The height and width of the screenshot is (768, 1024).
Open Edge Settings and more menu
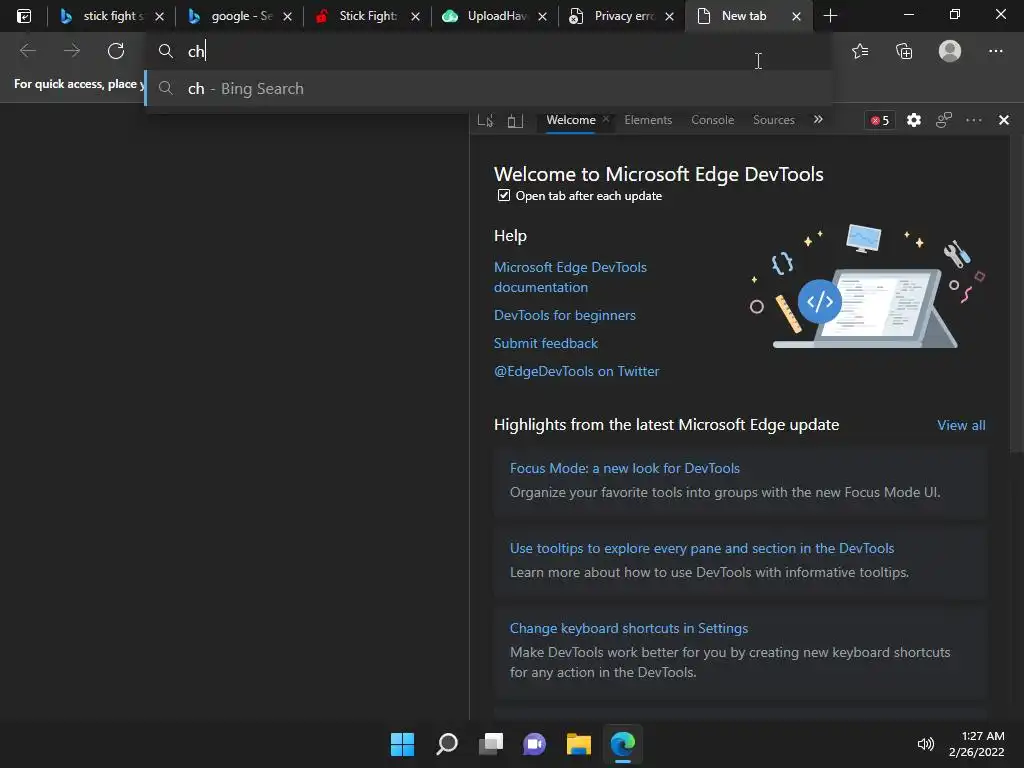click(995, 51)
